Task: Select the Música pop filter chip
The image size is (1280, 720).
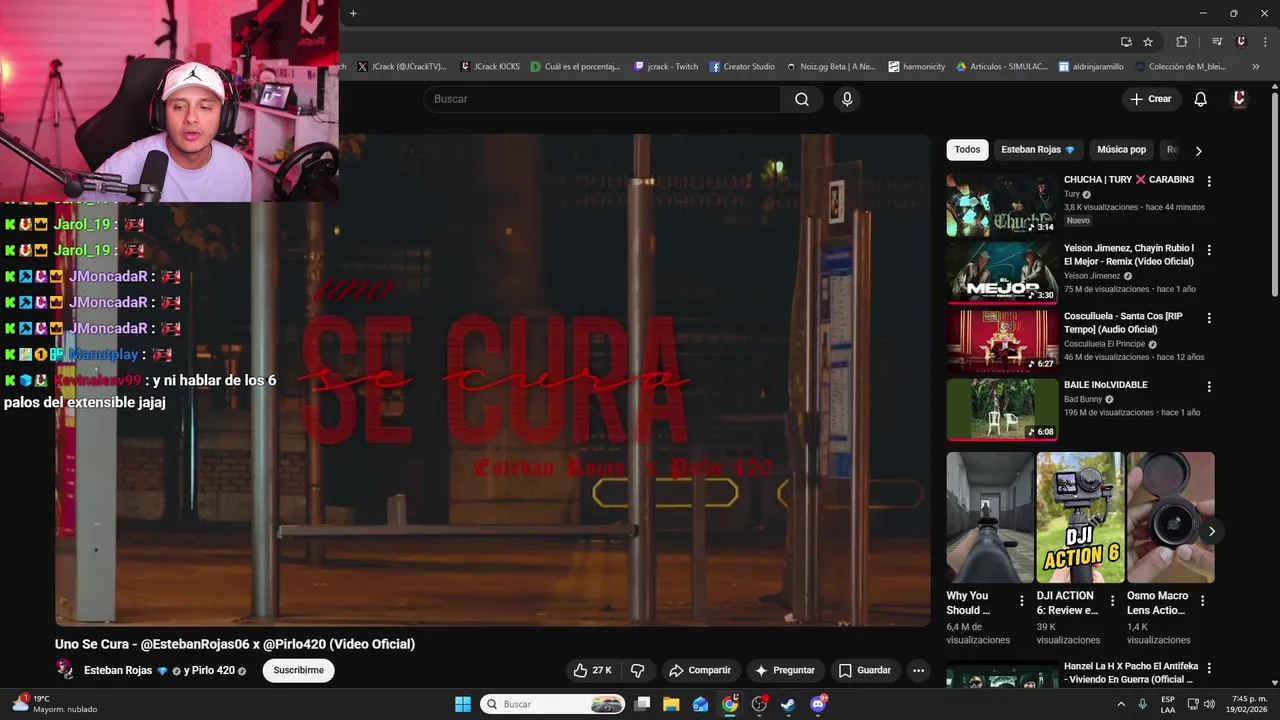Action: click(x=1121, y=150)
